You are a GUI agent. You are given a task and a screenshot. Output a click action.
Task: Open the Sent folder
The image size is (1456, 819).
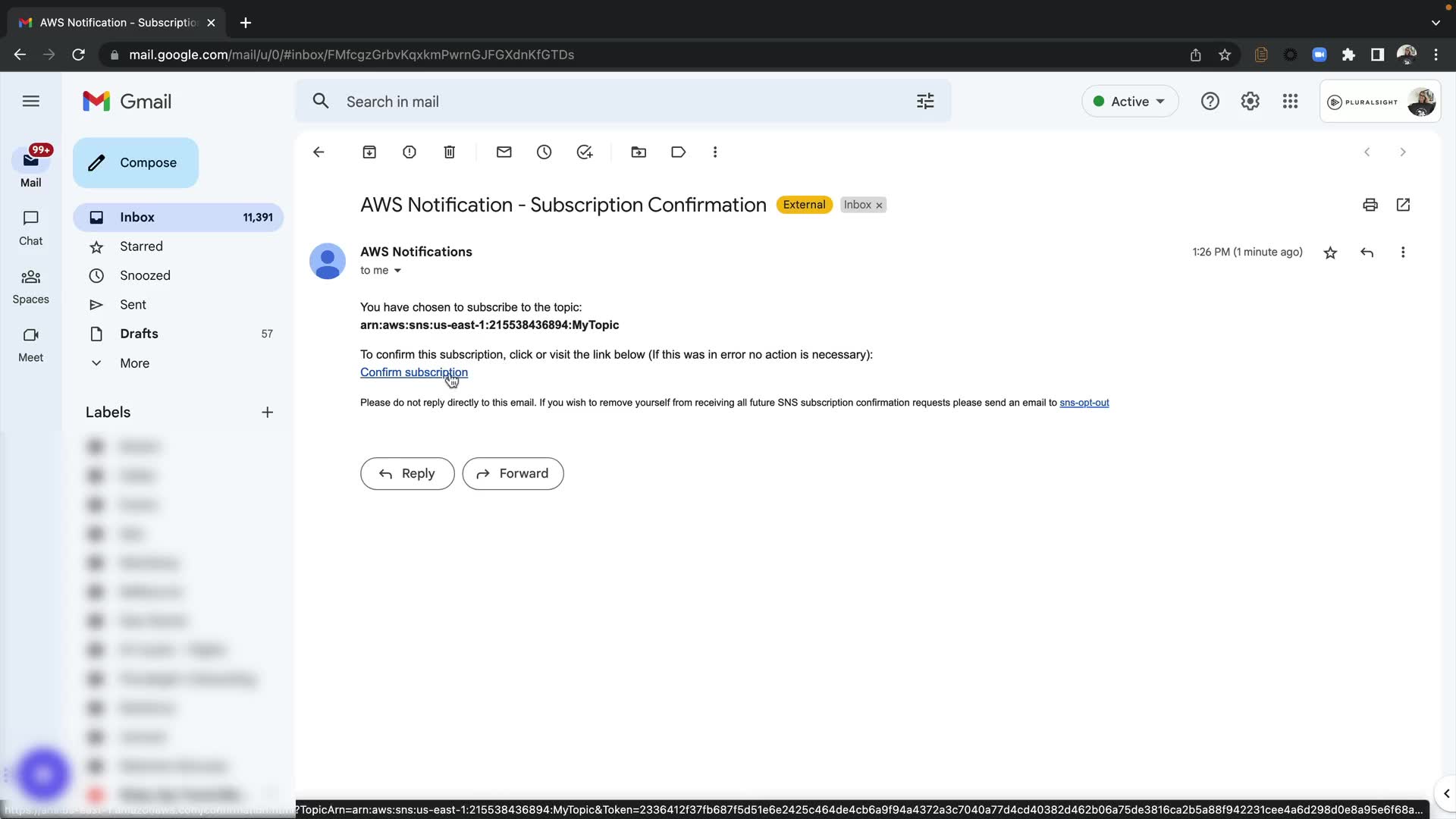click(133, 305)
